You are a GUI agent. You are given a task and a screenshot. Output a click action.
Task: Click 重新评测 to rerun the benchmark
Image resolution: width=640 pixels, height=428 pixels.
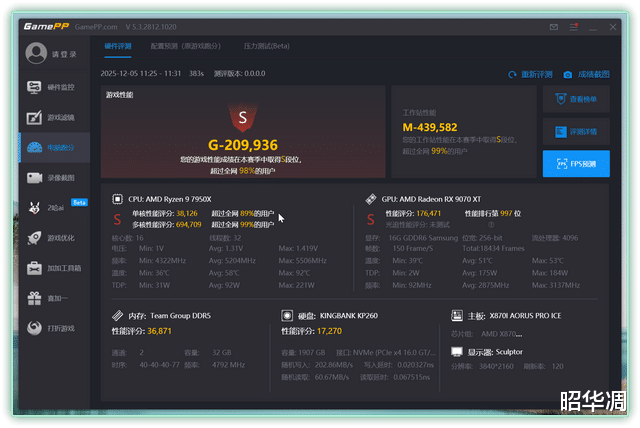point(530,74)
